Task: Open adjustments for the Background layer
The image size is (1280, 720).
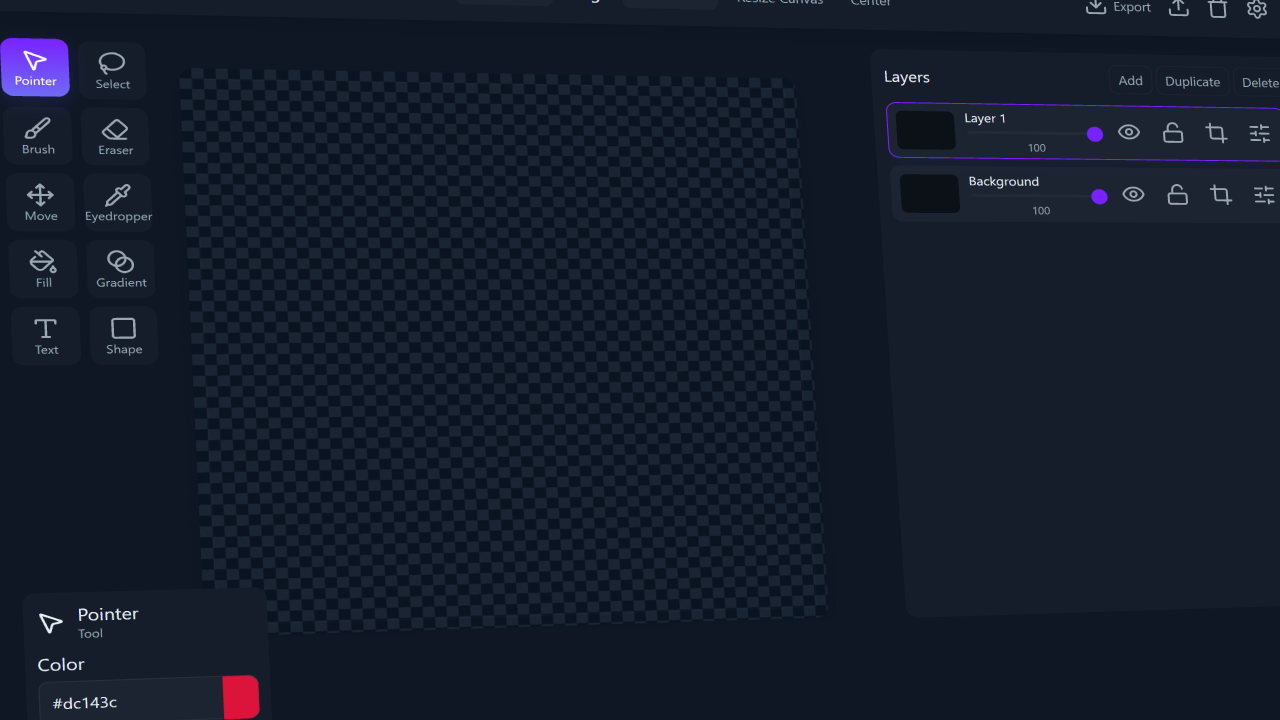Action: (x=1264, y=195)
